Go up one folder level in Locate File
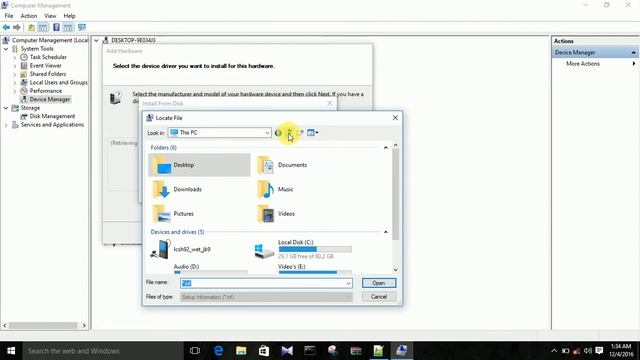640x360 pixels. pyautogui.click(x=289, y=133)
